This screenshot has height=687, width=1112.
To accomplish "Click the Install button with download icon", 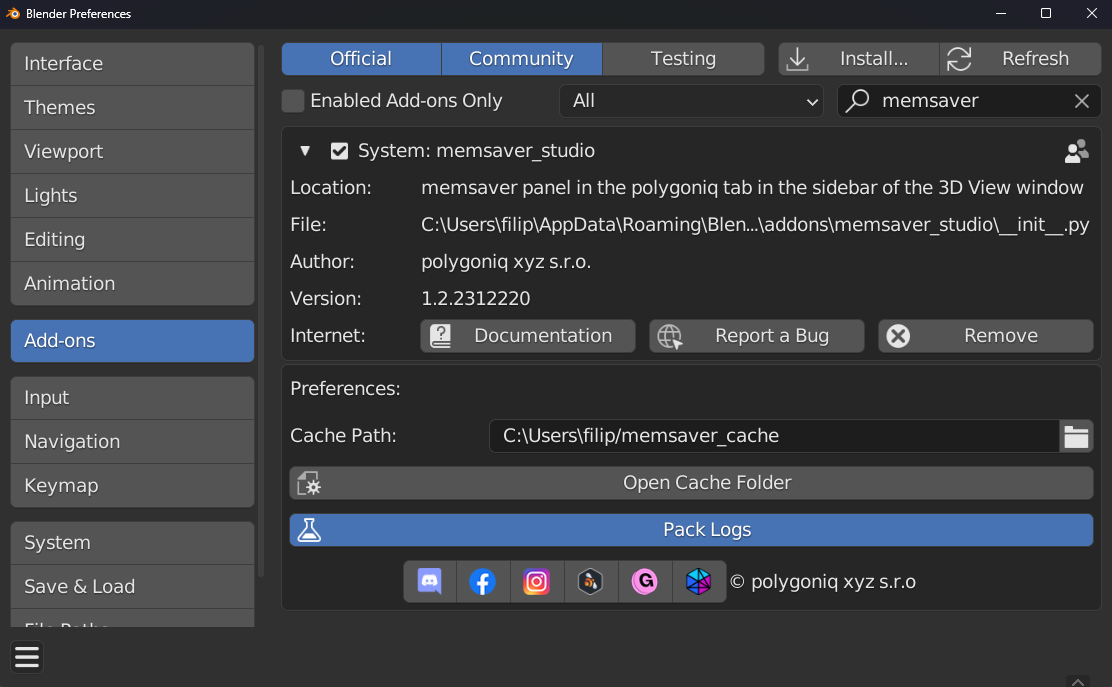I will coord(858,58).
